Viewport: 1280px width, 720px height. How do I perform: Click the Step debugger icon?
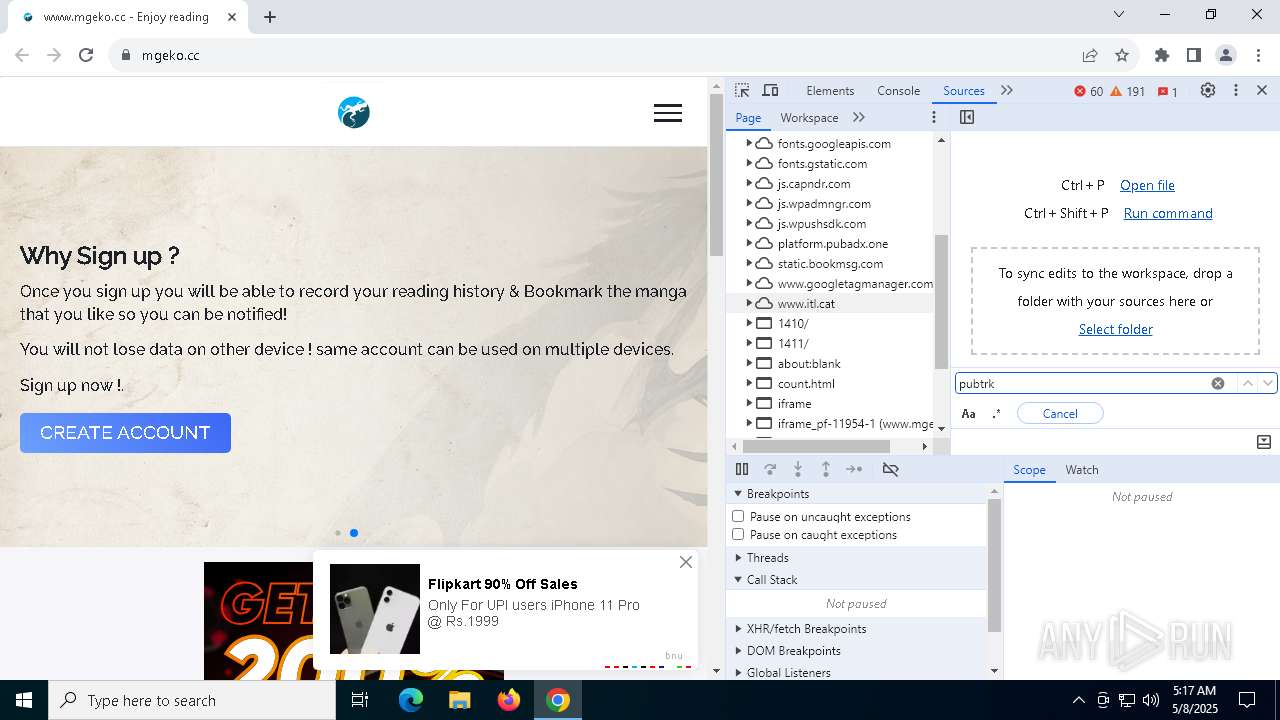(x=854, y=469)
